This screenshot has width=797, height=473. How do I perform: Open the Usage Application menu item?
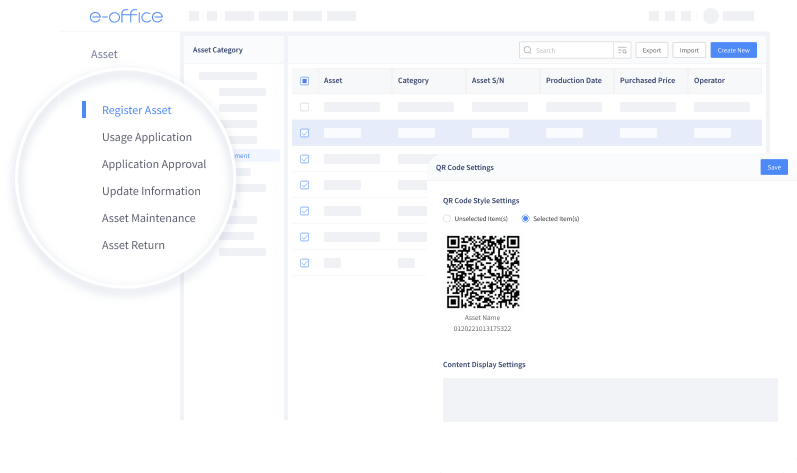coord(146,137)
